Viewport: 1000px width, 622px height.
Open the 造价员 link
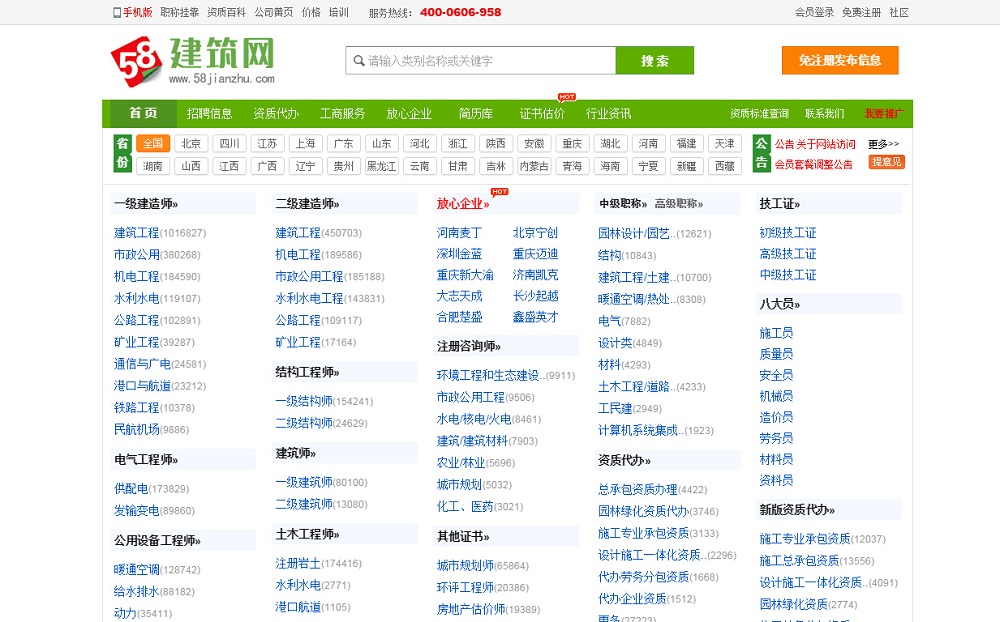tap(776, 417)
